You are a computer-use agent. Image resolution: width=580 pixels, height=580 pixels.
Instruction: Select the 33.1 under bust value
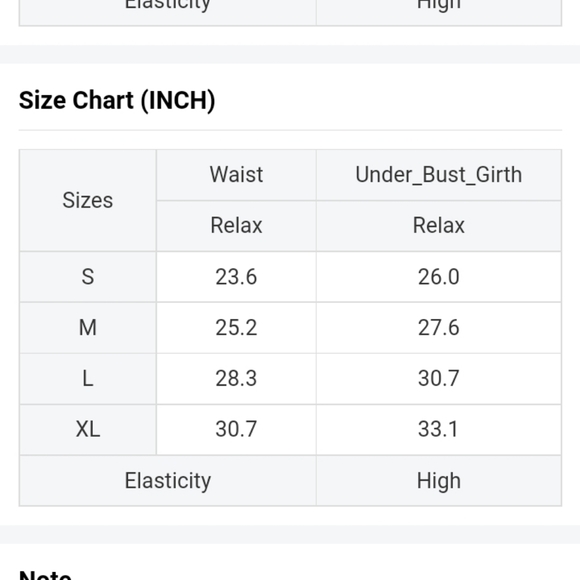pyautogui.click(x=439, y=429)
